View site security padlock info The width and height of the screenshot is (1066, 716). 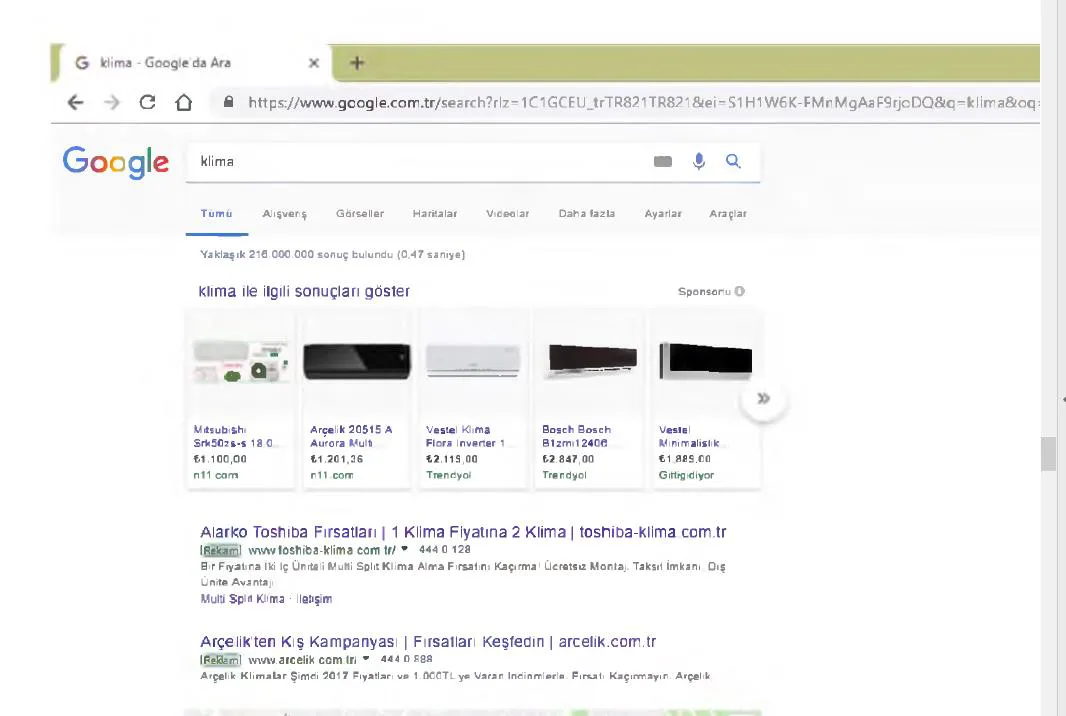click(x=228, y=102)
